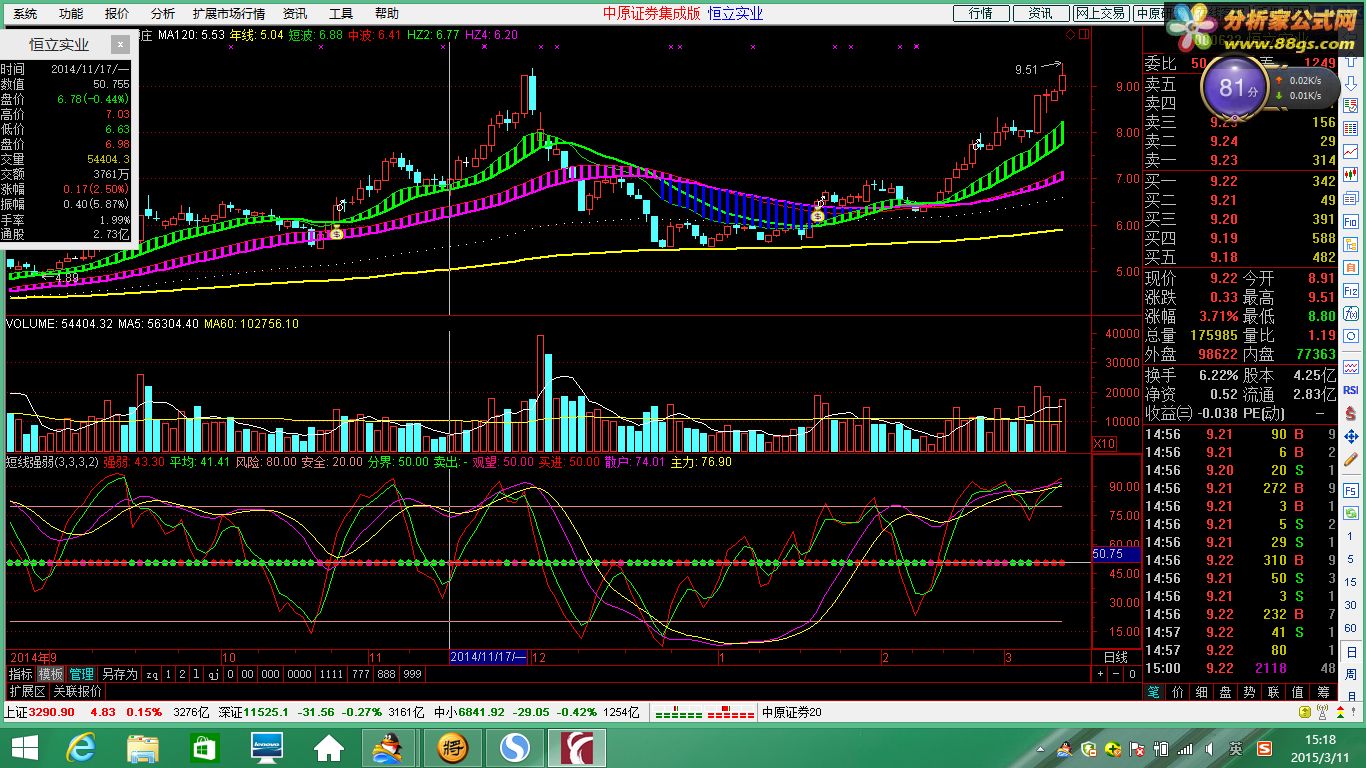Viewport: 1366px width, 768px height.
Task: Click the + chart zoom button
Action: tap(1100, 674)
